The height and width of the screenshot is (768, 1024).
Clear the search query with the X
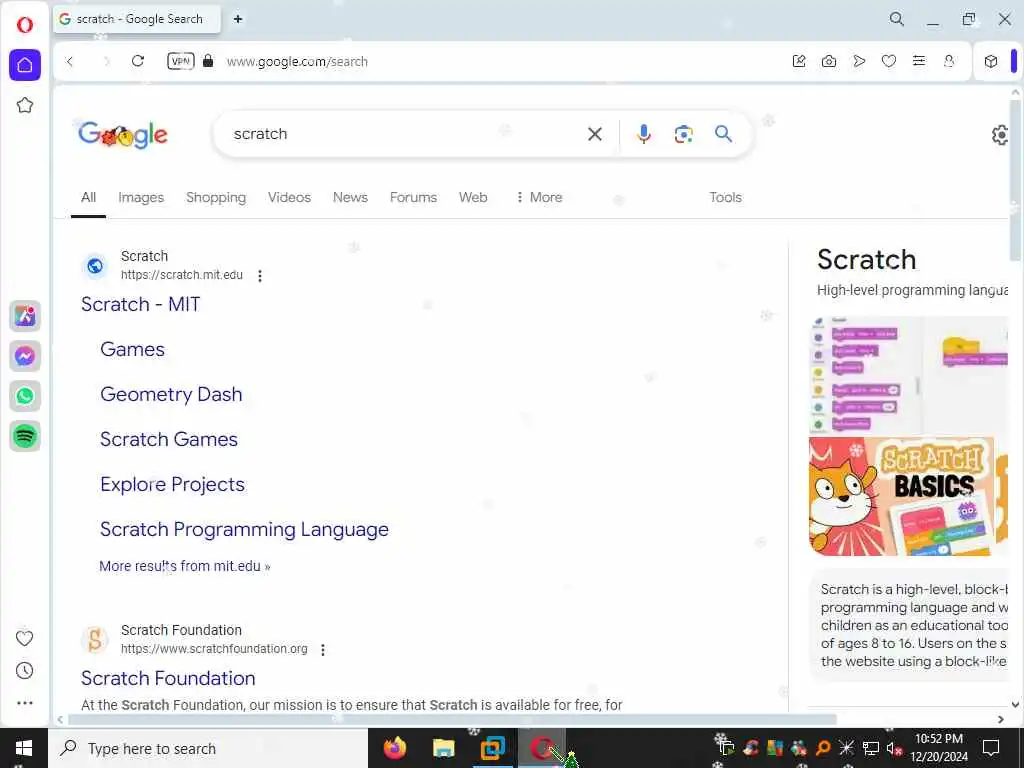pos(594,134)
